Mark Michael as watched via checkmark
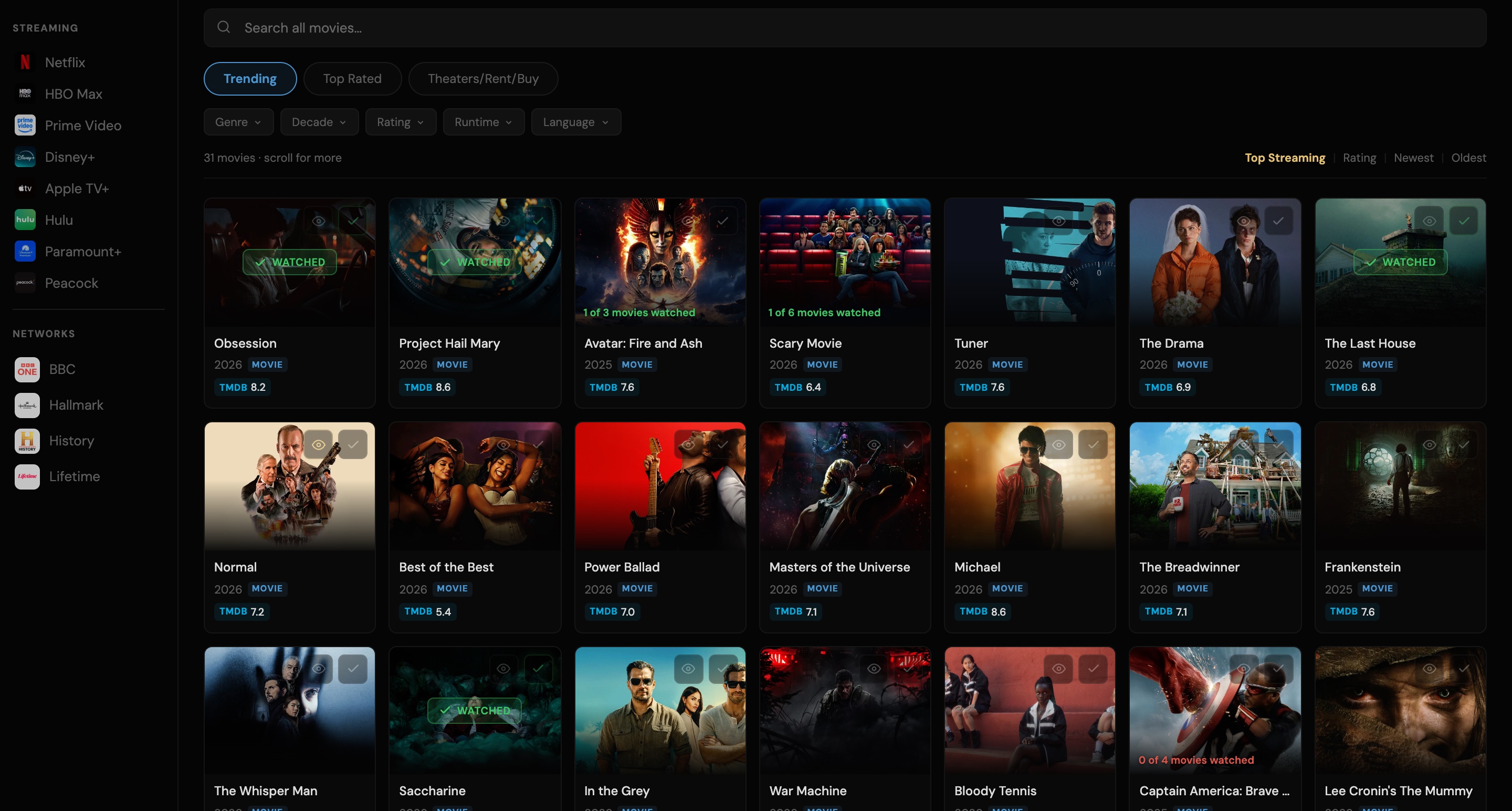 pos(1093,444)
